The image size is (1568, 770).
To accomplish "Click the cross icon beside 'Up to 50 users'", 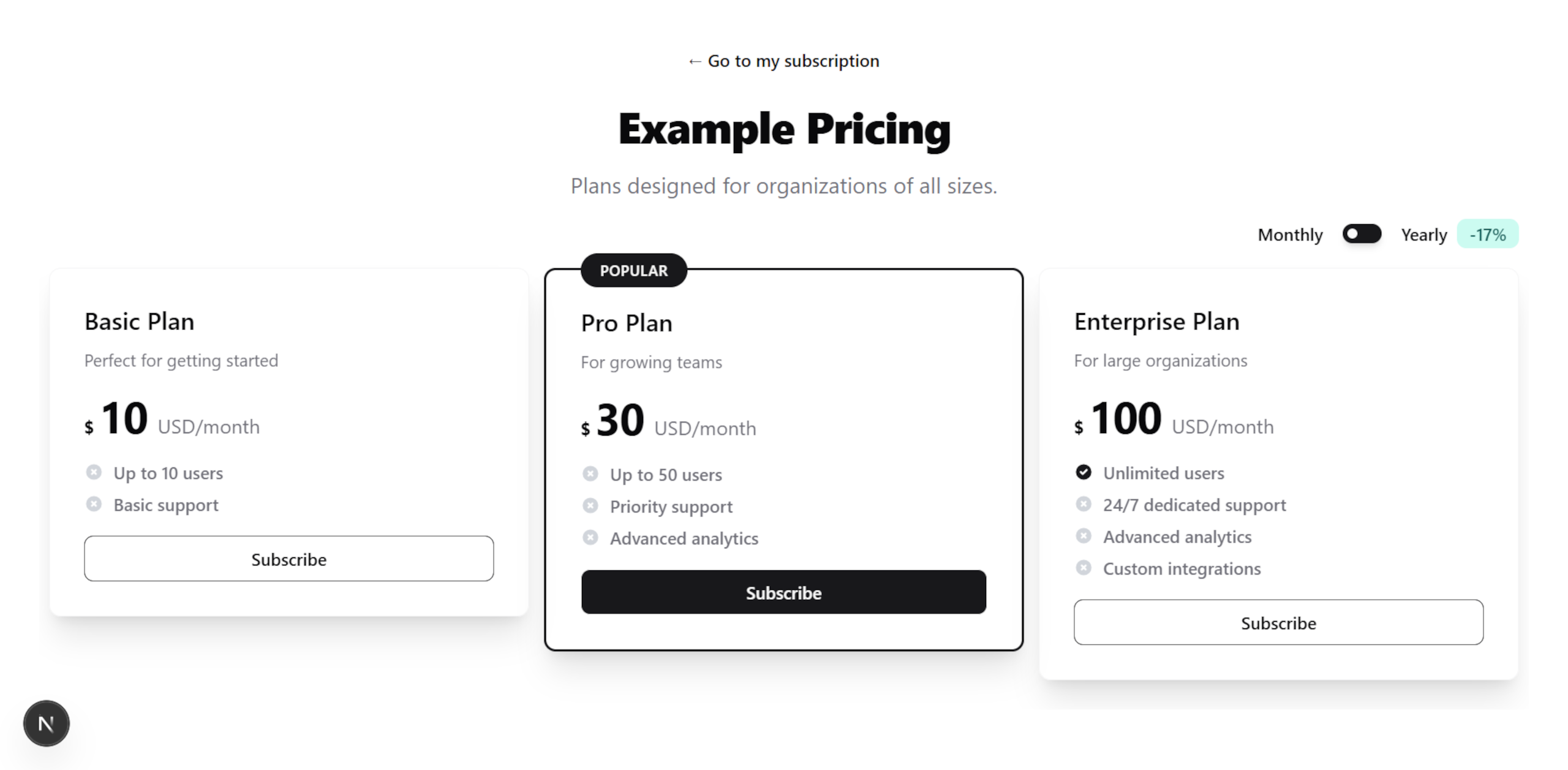I will click(590, 474).
